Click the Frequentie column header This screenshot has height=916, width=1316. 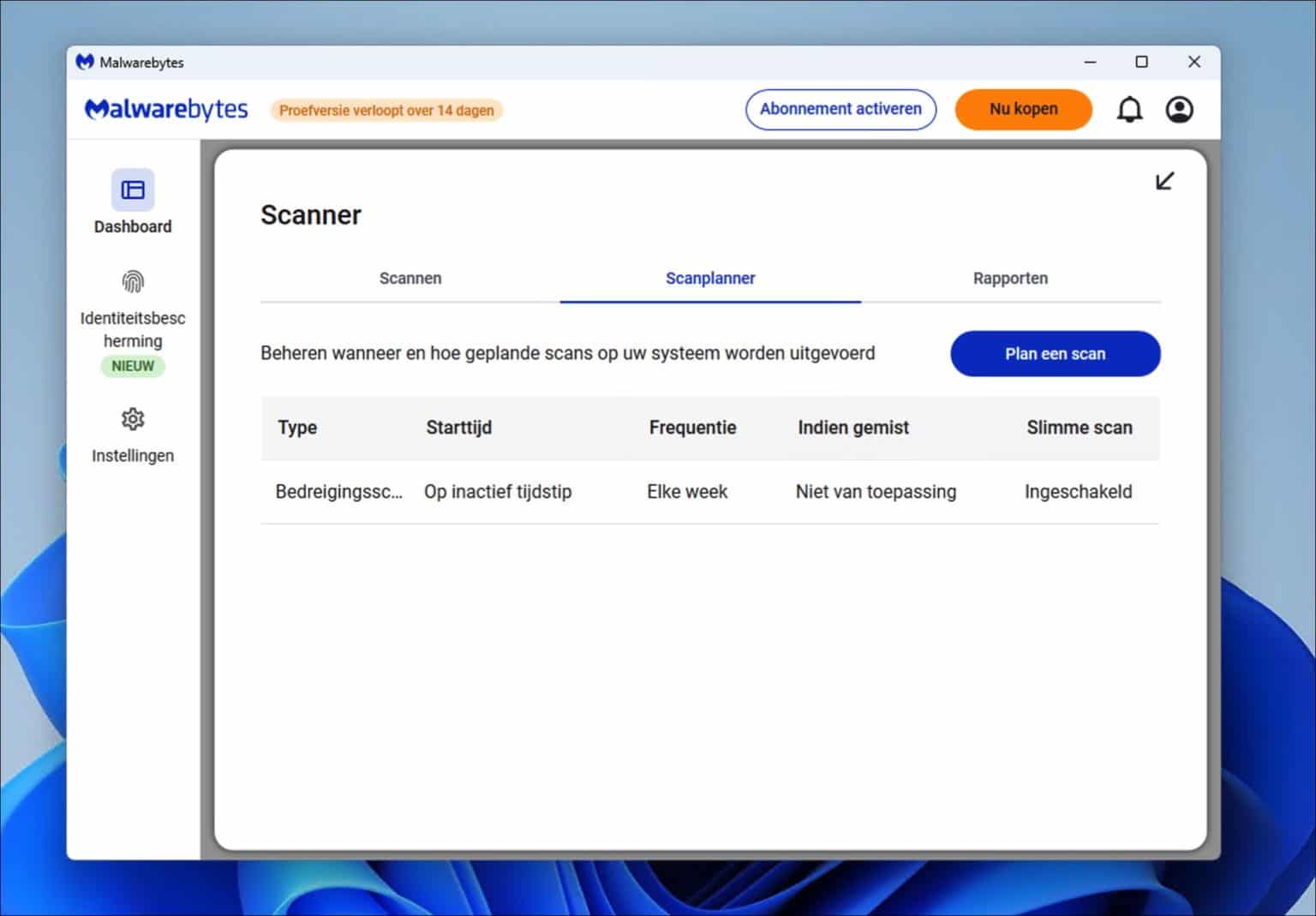tap(692, 428)
